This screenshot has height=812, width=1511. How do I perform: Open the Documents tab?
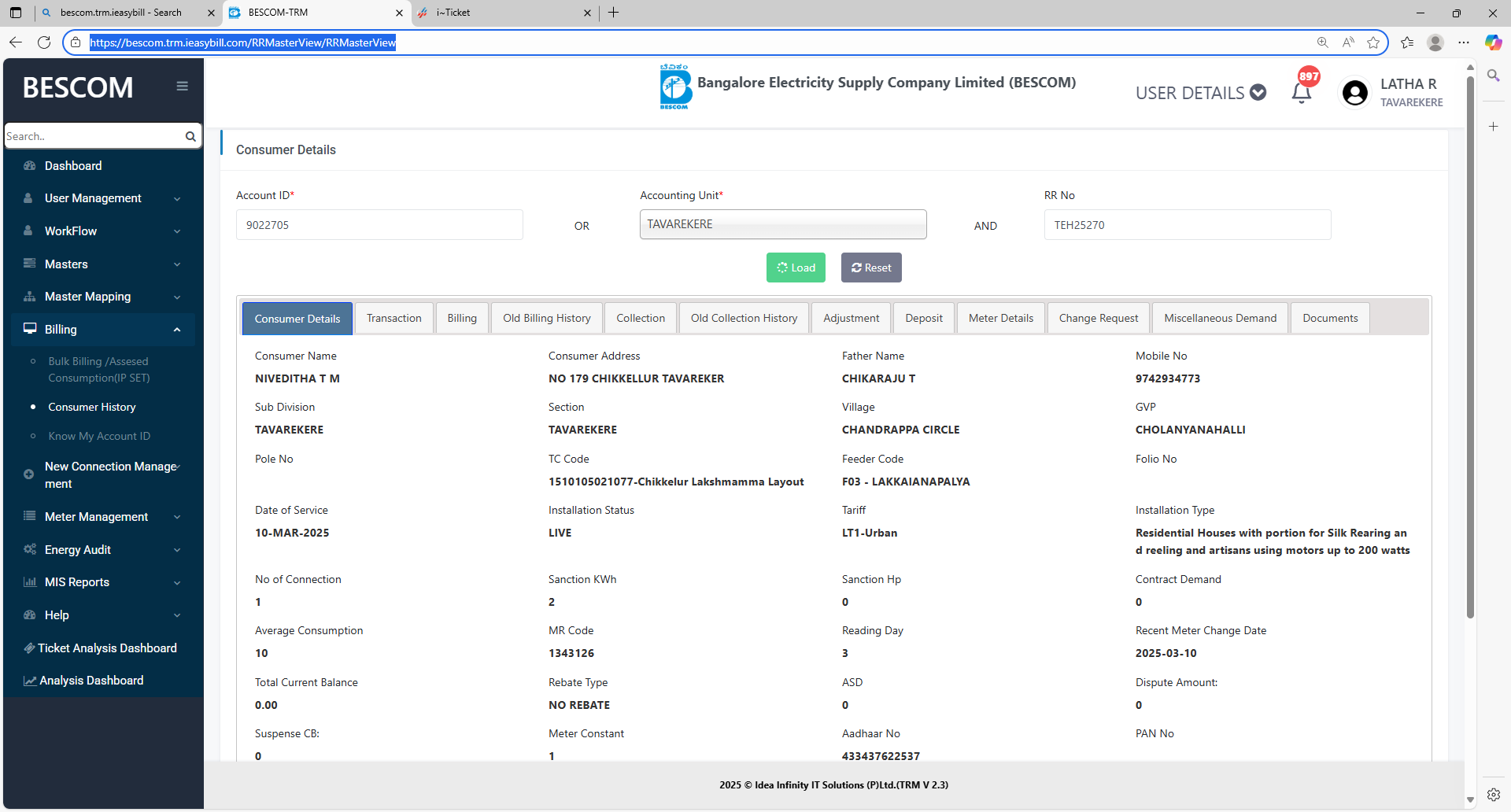pyautogui.click(x=1330, y=318)
